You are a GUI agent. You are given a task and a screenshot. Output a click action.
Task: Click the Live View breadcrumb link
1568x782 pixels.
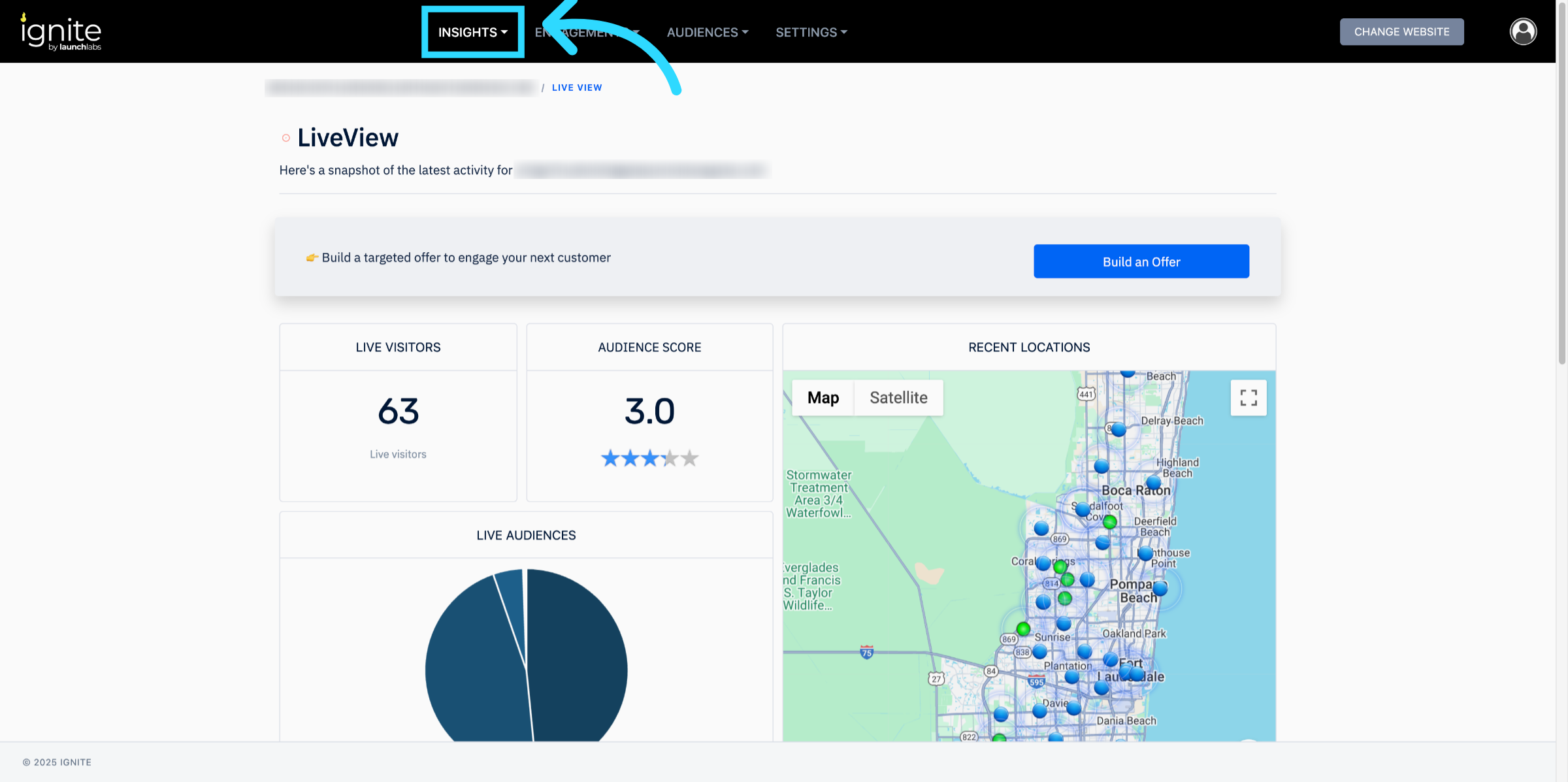coord(576,88)
